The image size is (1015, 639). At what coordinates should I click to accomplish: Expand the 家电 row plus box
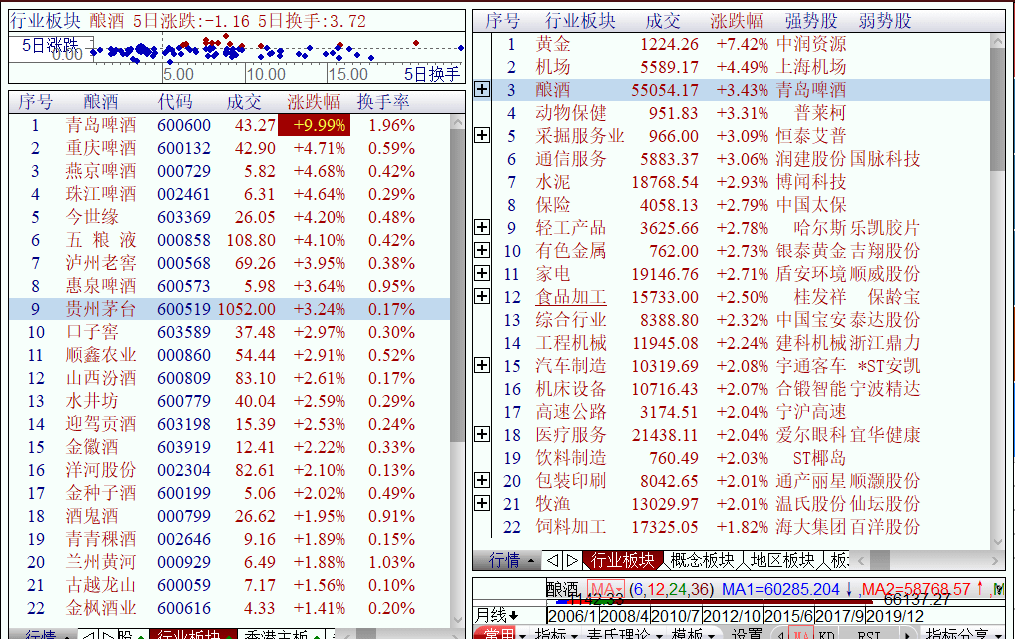click(x=482, y=273)
